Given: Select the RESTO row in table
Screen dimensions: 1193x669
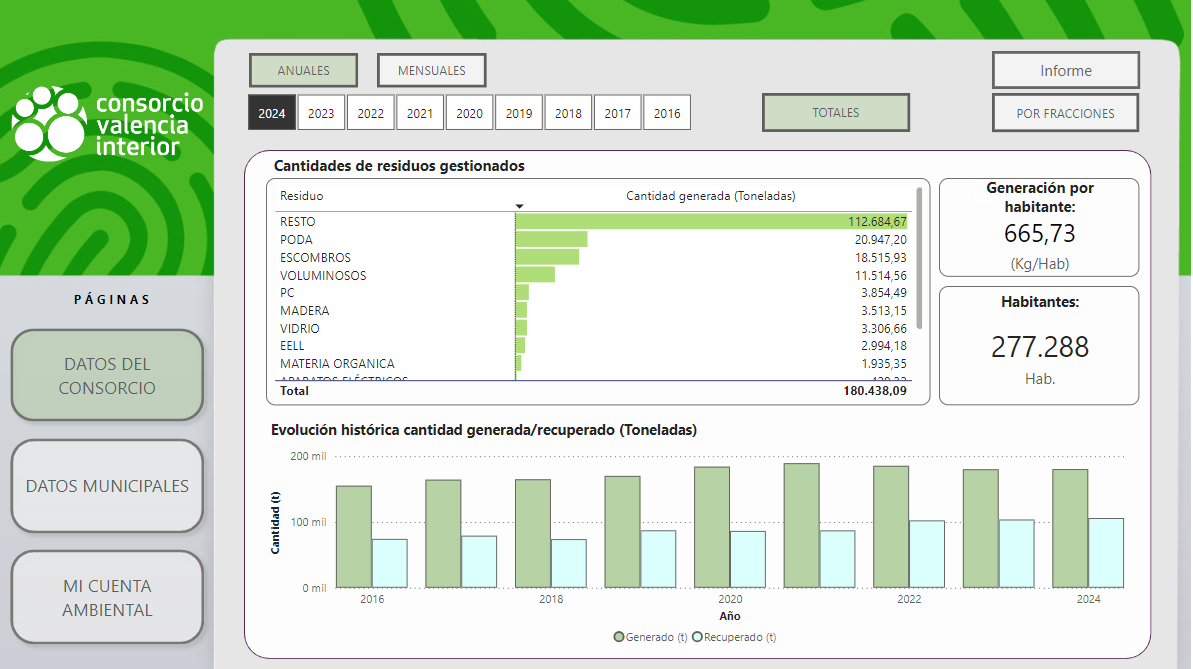Looking at the screenshot, I should click(296, 221).
